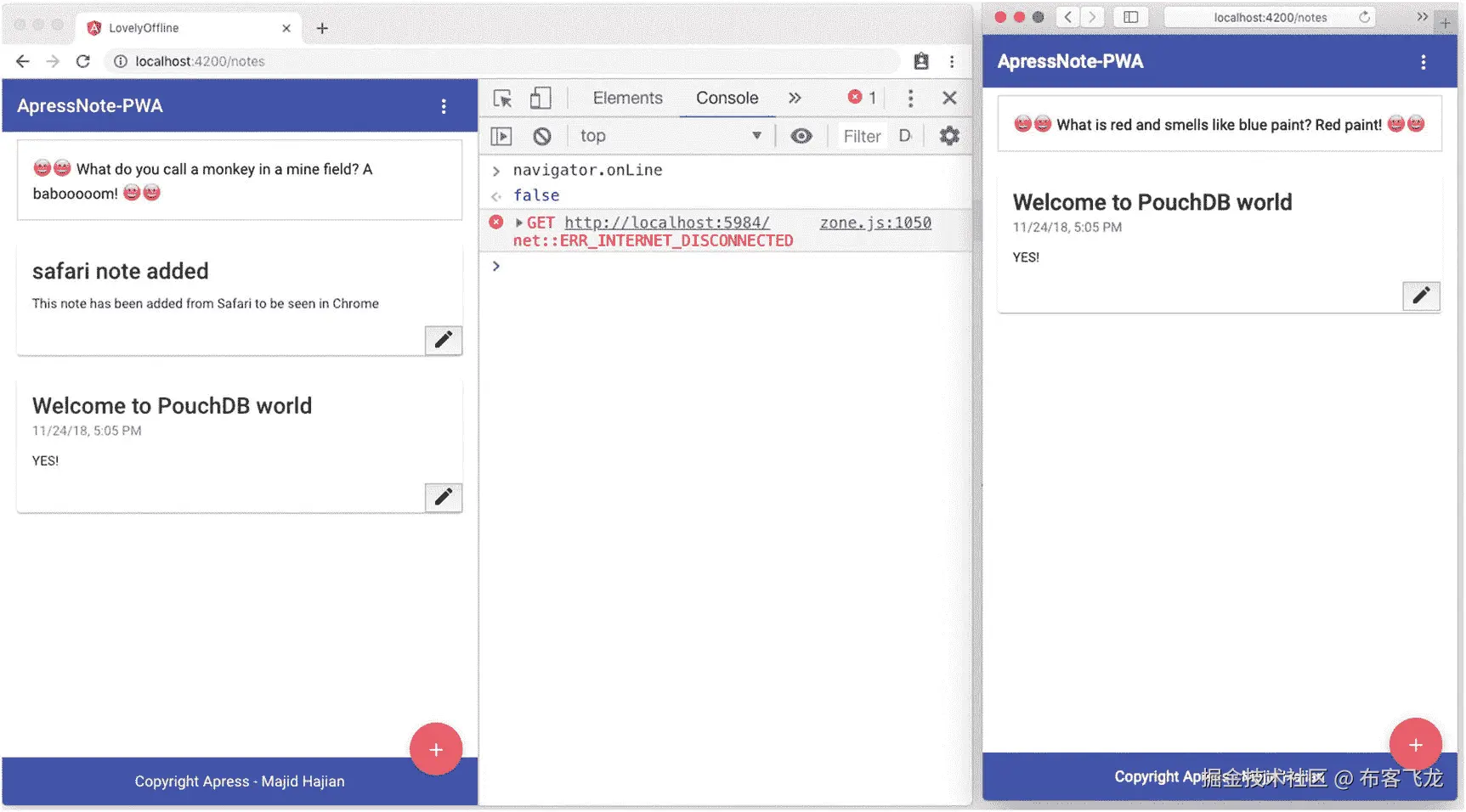Reload the page in Safari

click(1364, 17)
